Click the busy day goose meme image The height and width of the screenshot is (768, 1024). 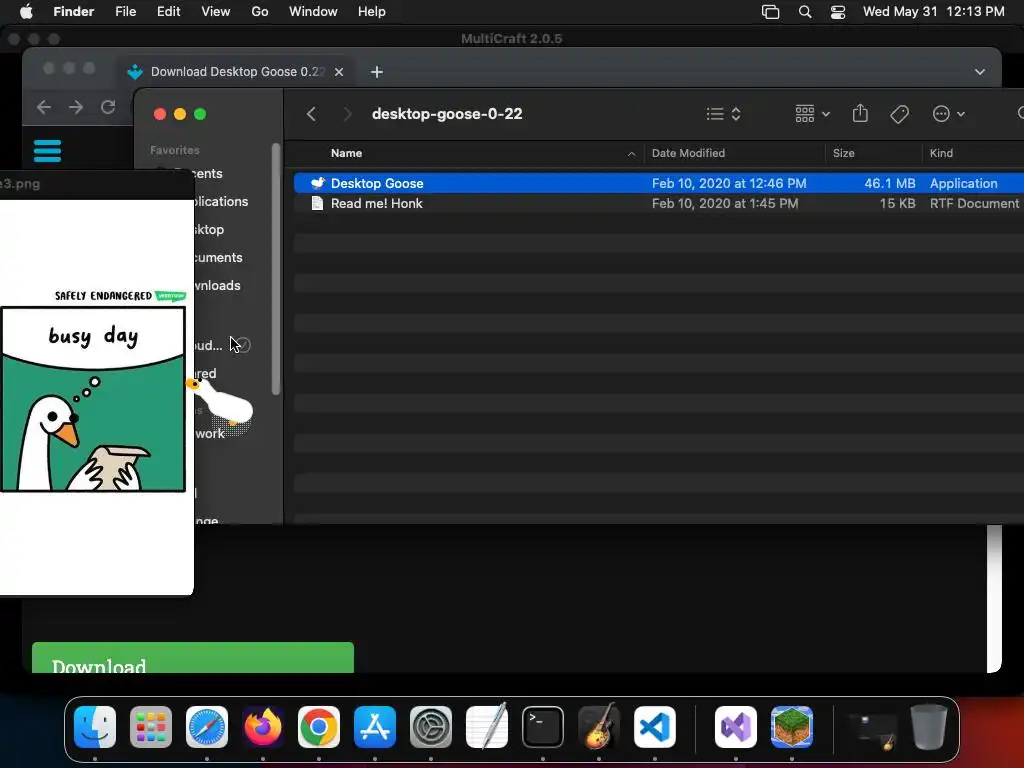[x=93, y=399]
